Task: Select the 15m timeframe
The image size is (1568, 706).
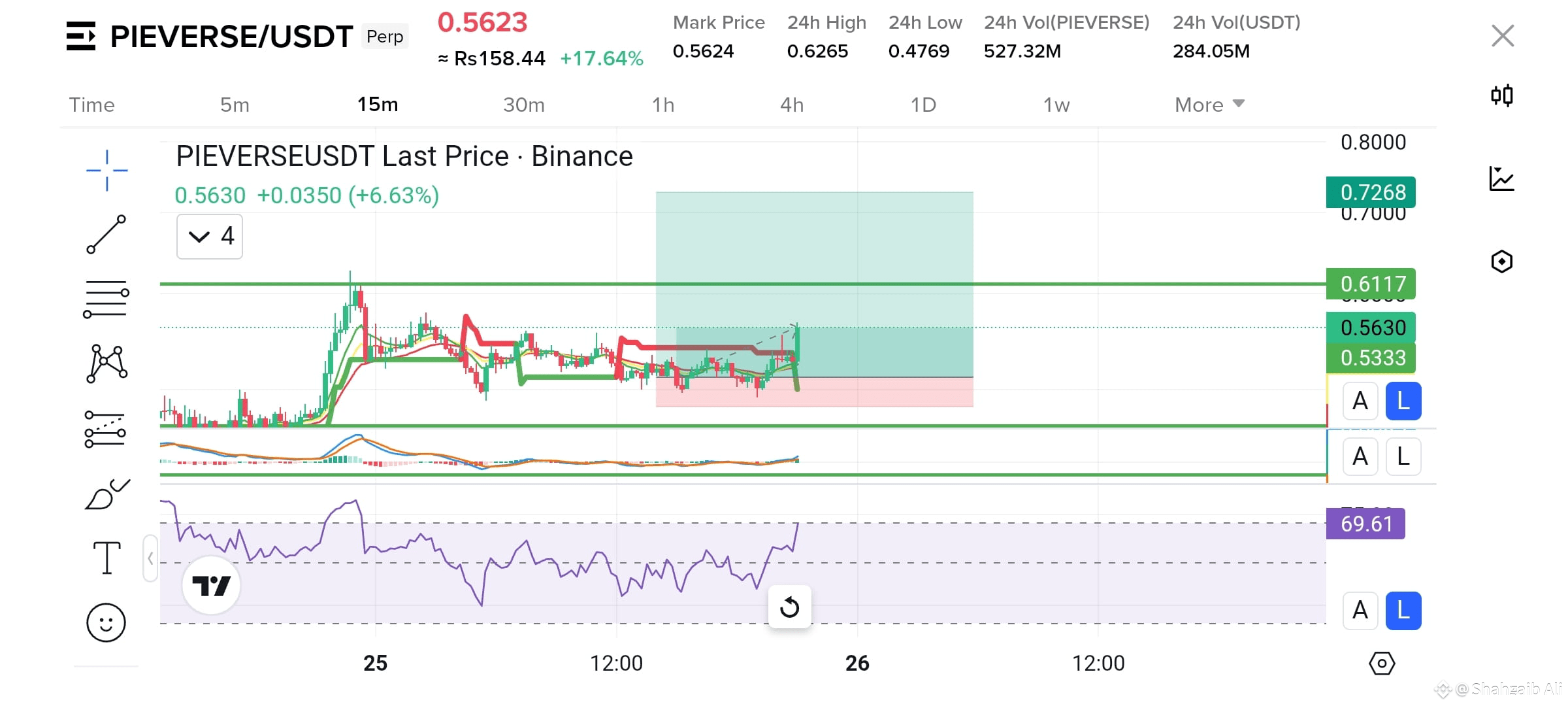Action: pos(378,105)
